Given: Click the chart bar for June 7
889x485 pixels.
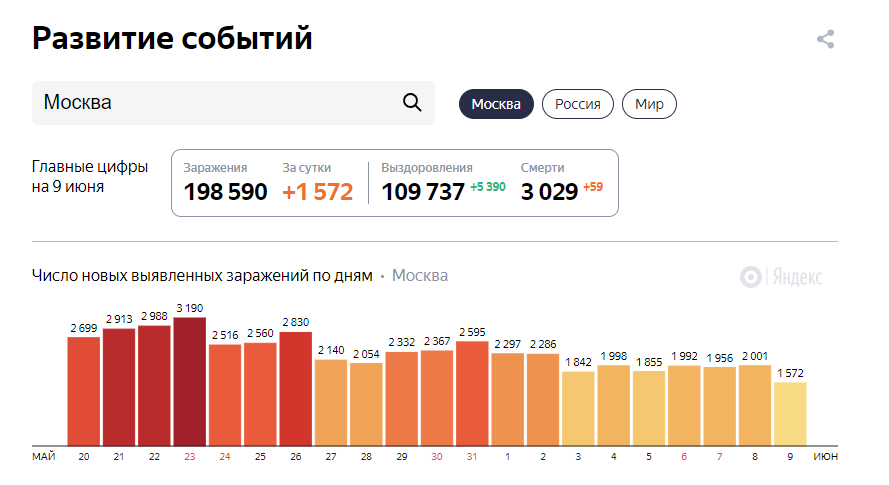Looking at the screenshot, I should 719,406.
